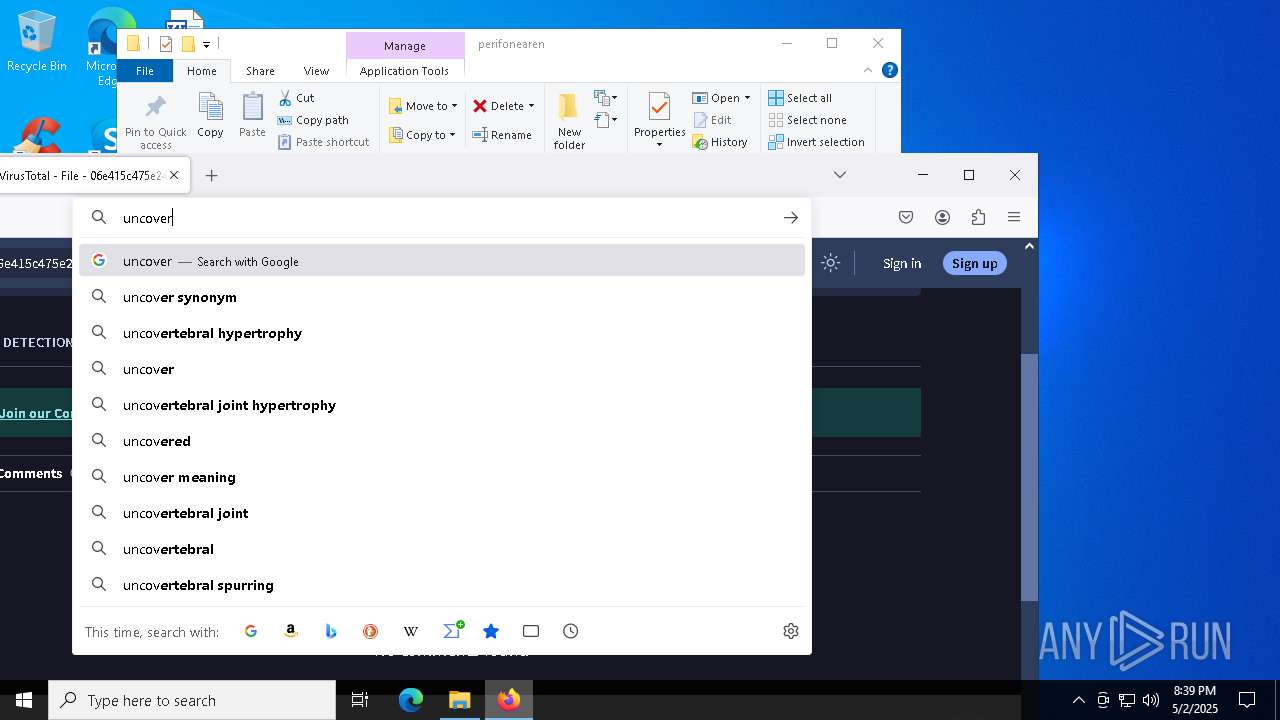List all Firefox tabs chevron
Viewport: 1280px width, 720px height.
840,175
